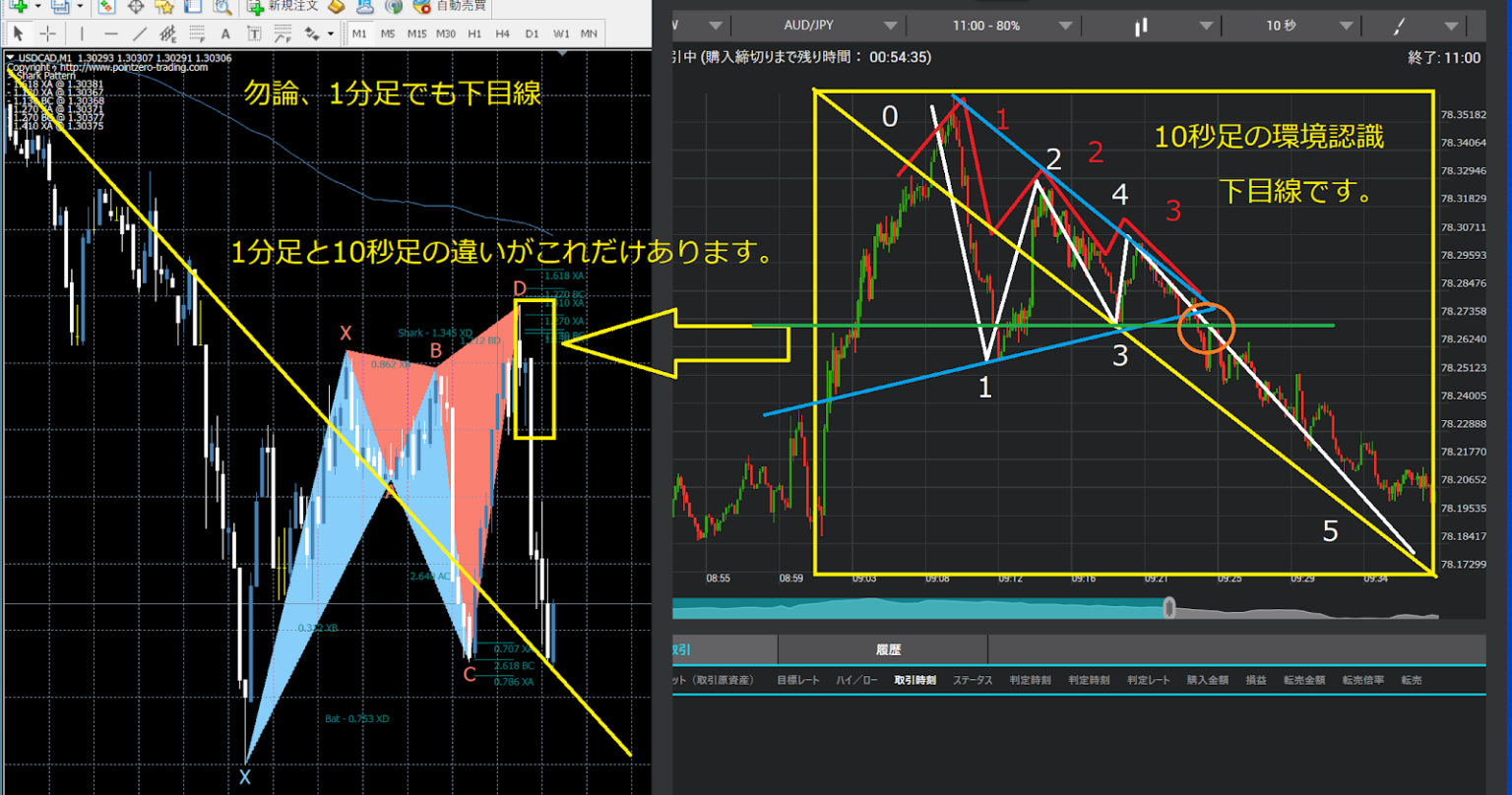Choose the Fibonacci retracement tool
The height and width of the screenshot is (795, 1512).
pyautogui.click(x=197, y=33)
